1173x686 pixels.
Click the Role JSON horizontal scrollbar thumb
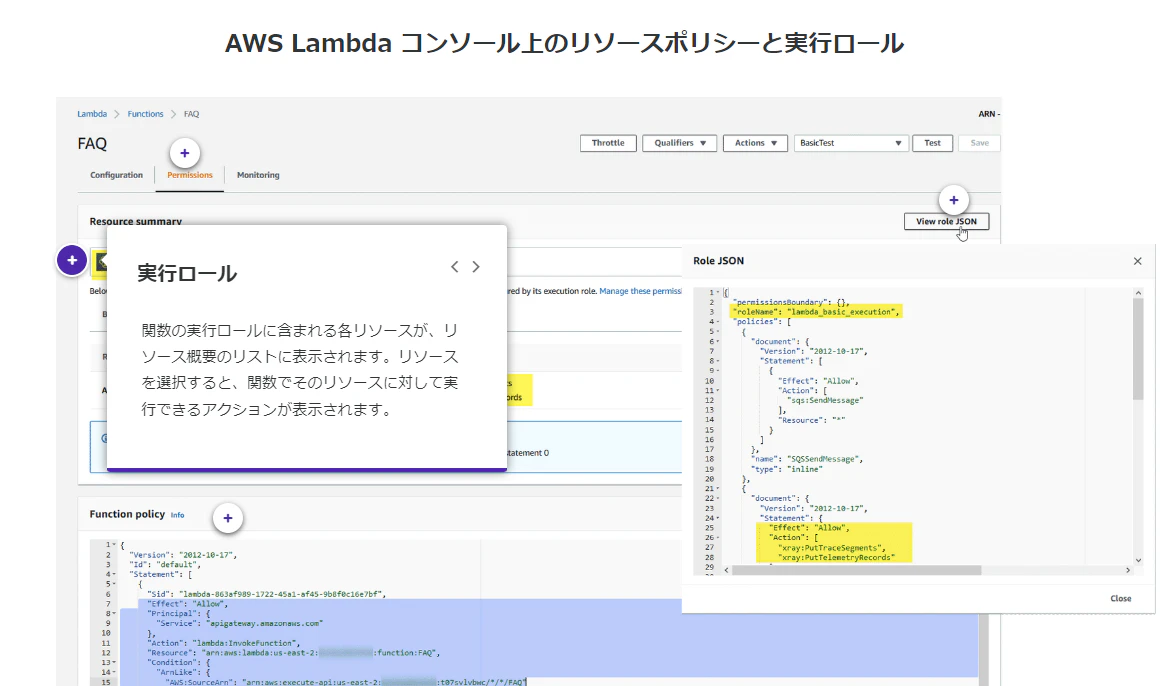[857, 570]
